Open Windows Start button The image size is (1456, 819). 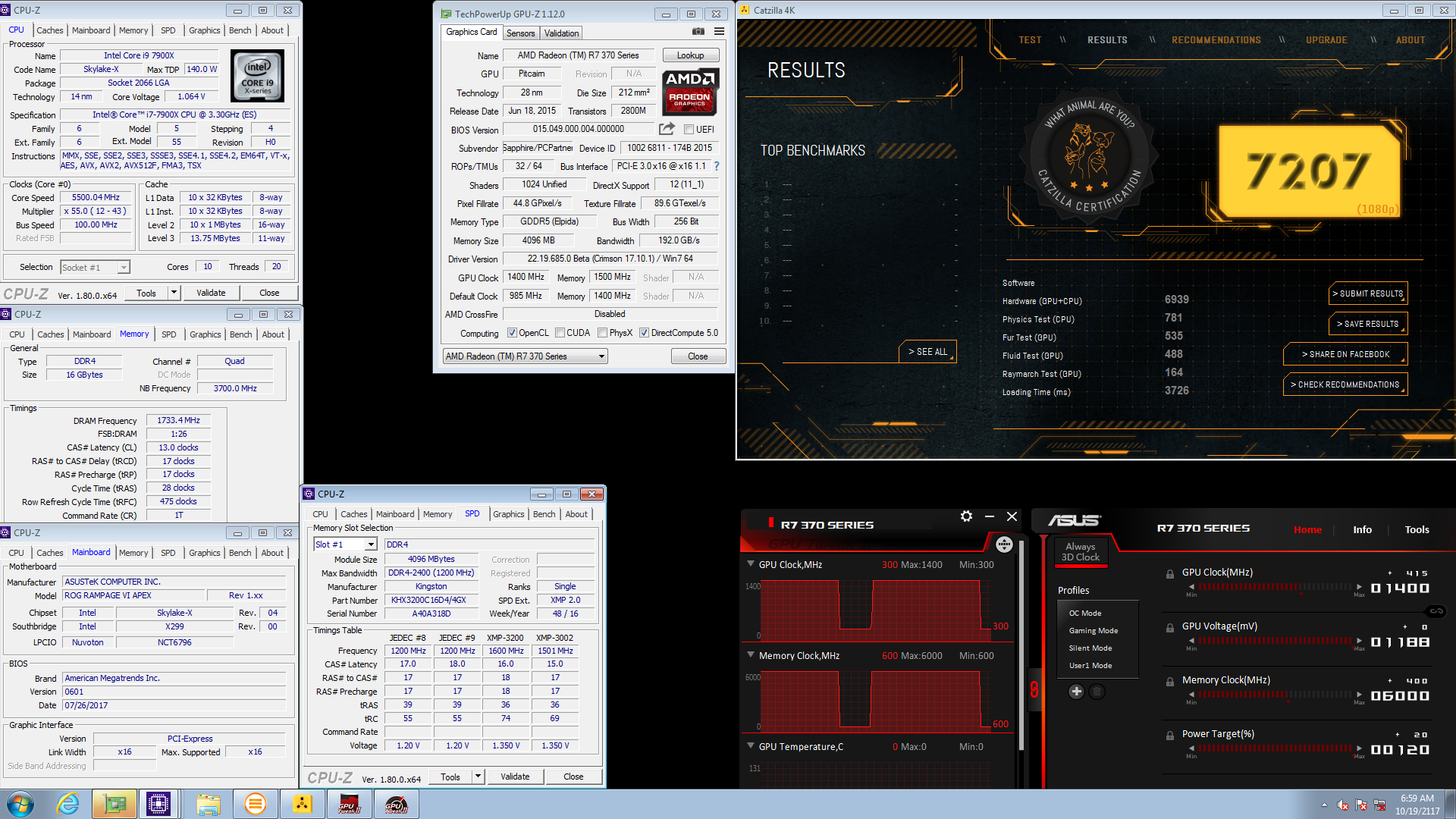[x=20, y=804]
